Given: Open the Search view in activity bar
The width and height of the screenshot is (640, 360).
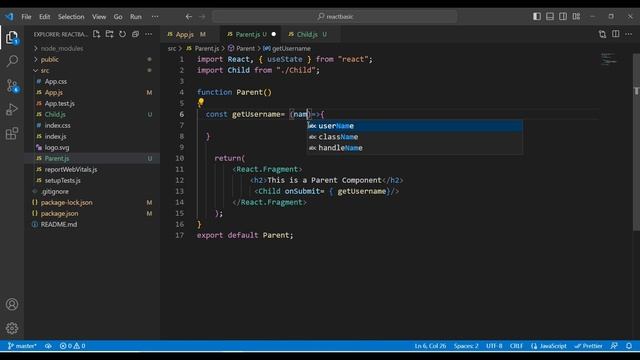Looking at the screenshot, I should point(12,61).
